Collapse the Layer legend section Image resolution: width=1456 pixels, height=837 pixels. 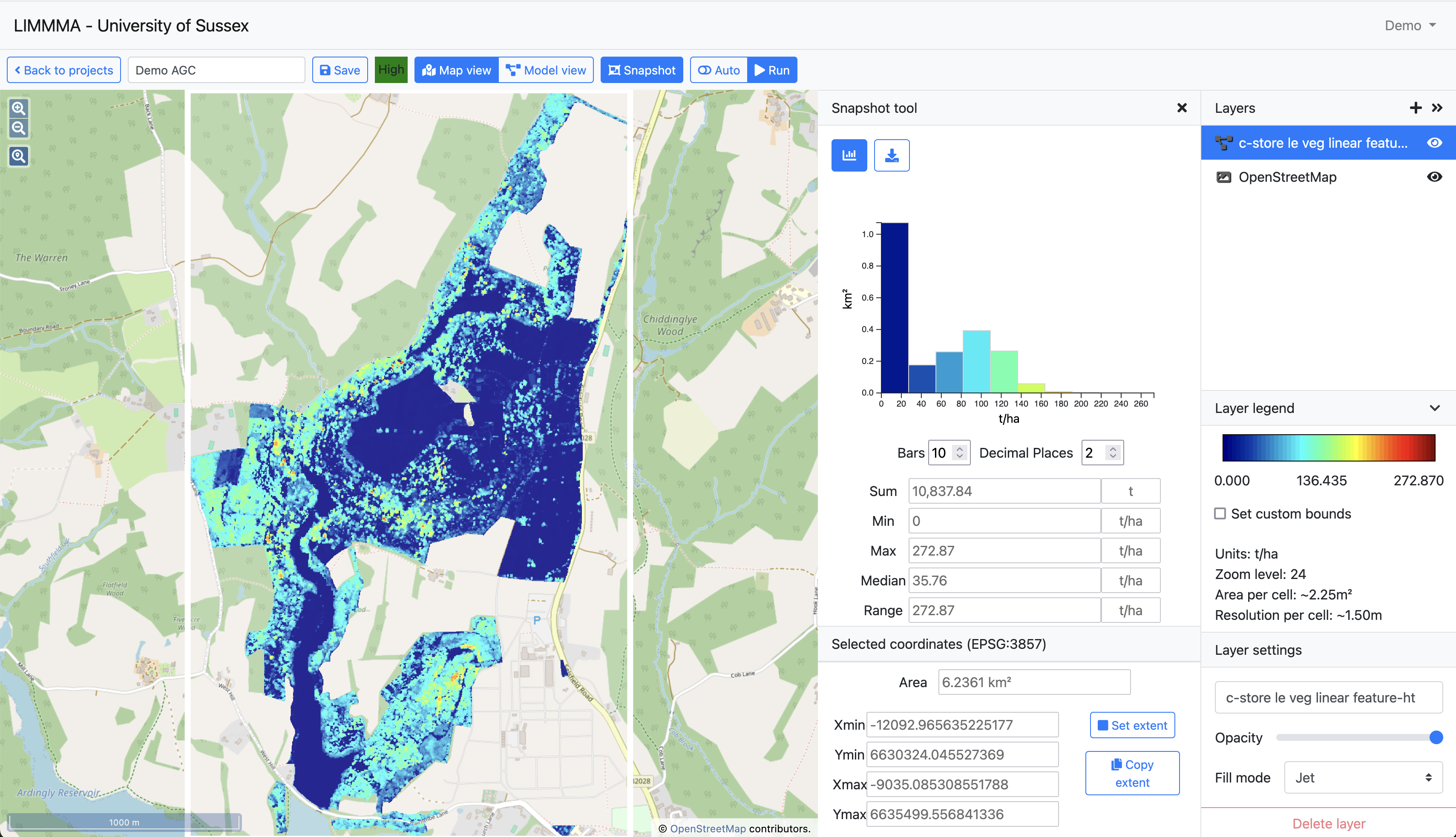1434,408
